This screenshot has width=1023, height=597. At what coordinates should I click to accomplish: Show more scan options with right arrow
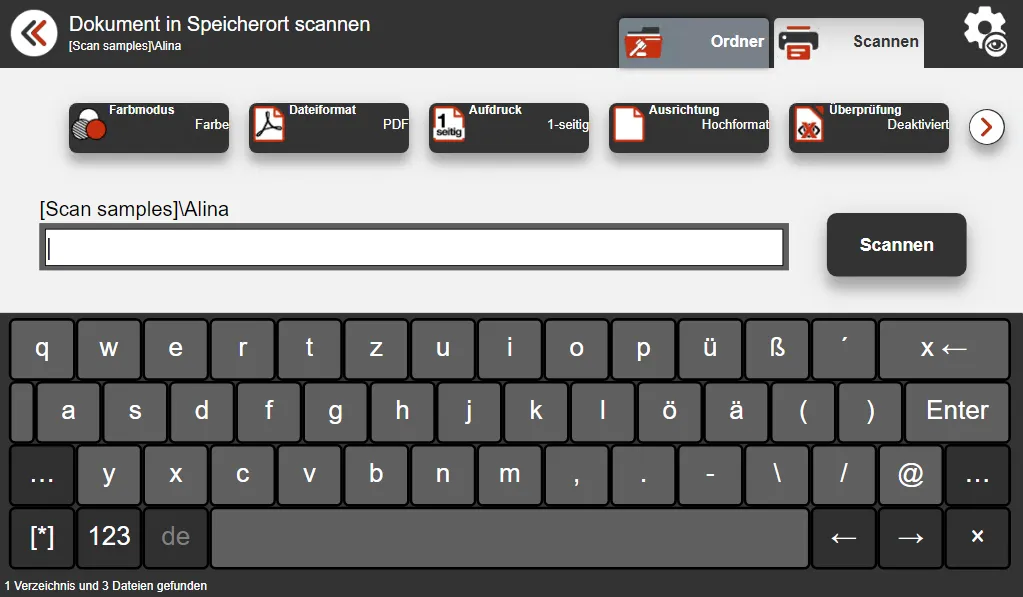point(986,127)
